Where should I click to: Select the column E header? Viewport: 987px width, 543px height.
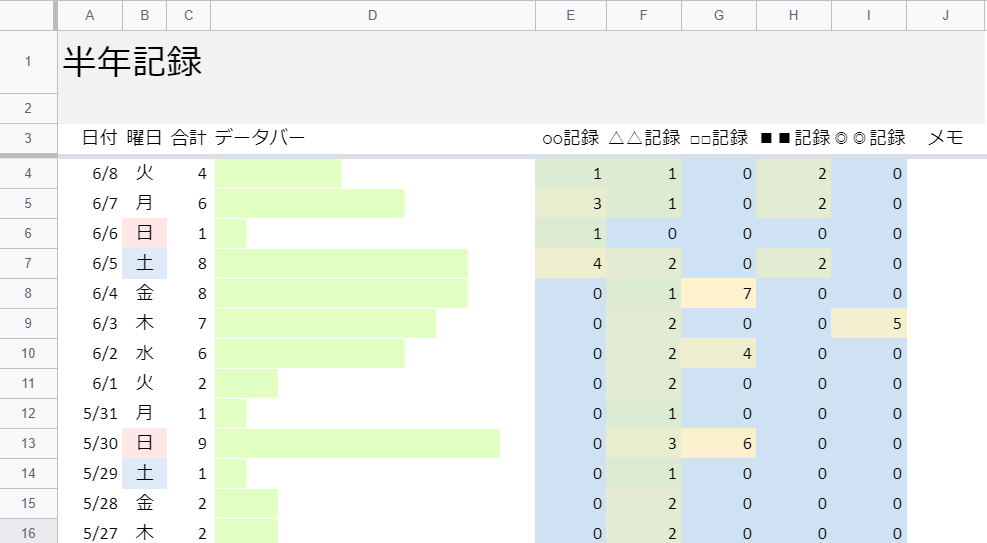point(570,15)
